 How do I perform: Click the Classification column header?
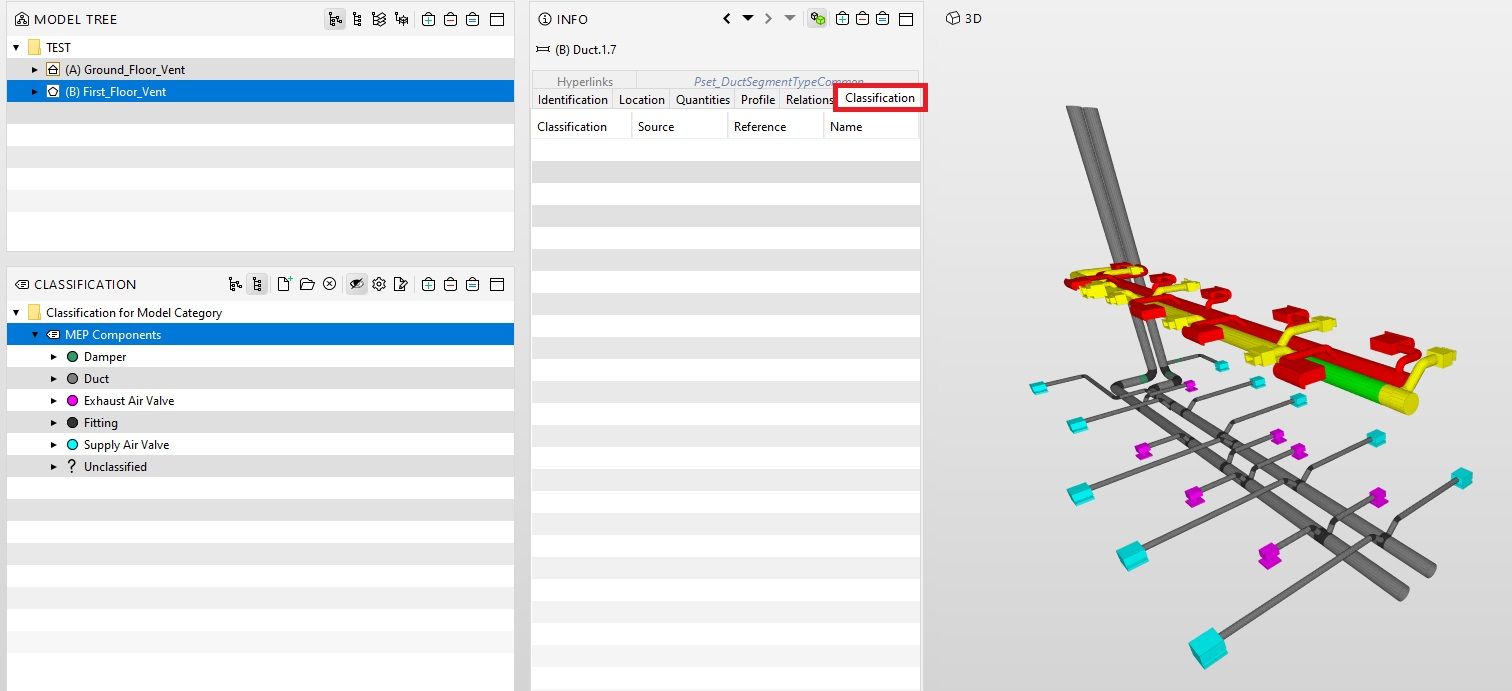[x=581, y=126]
